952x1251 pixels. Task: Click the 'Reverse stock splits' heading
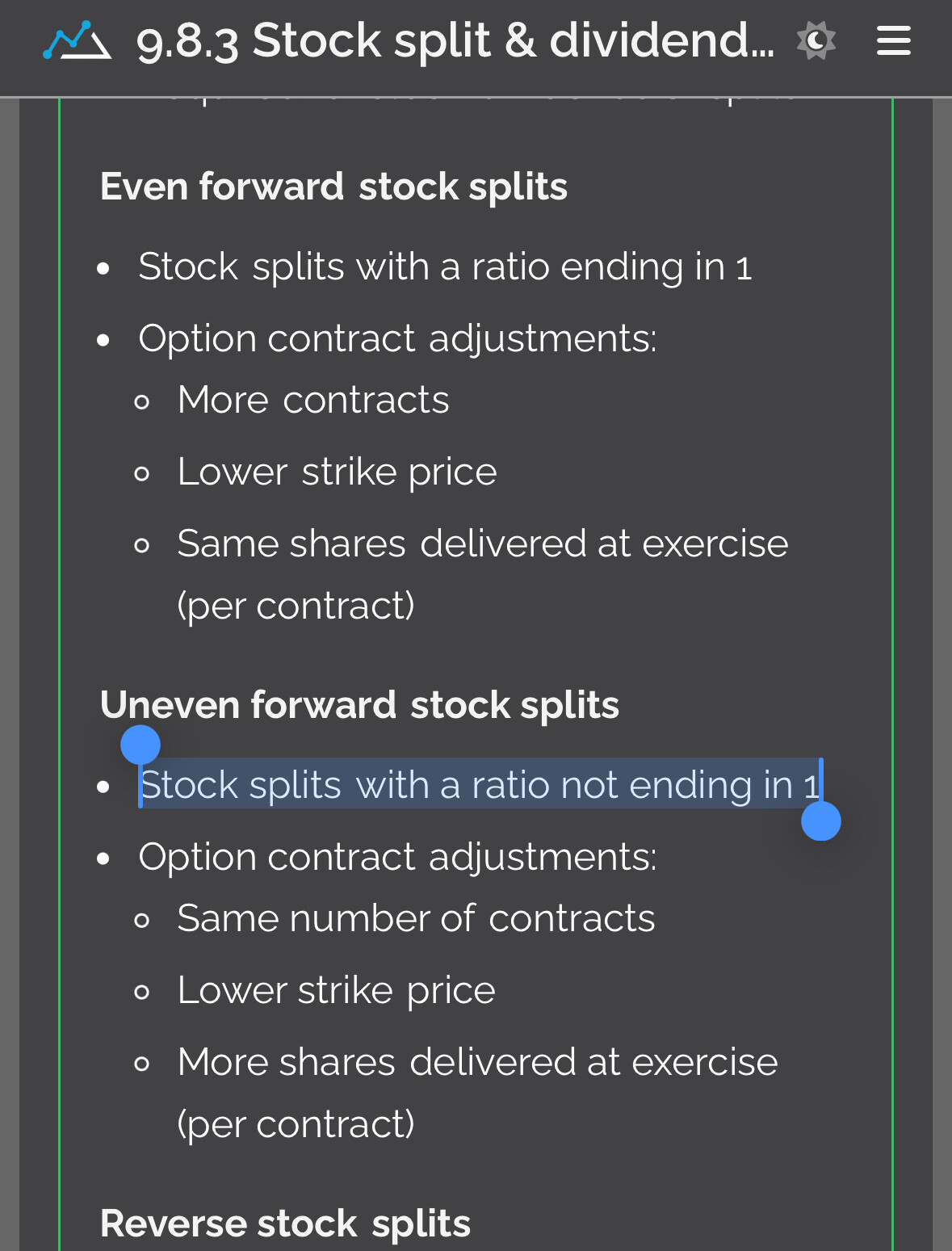(285, 1224)
